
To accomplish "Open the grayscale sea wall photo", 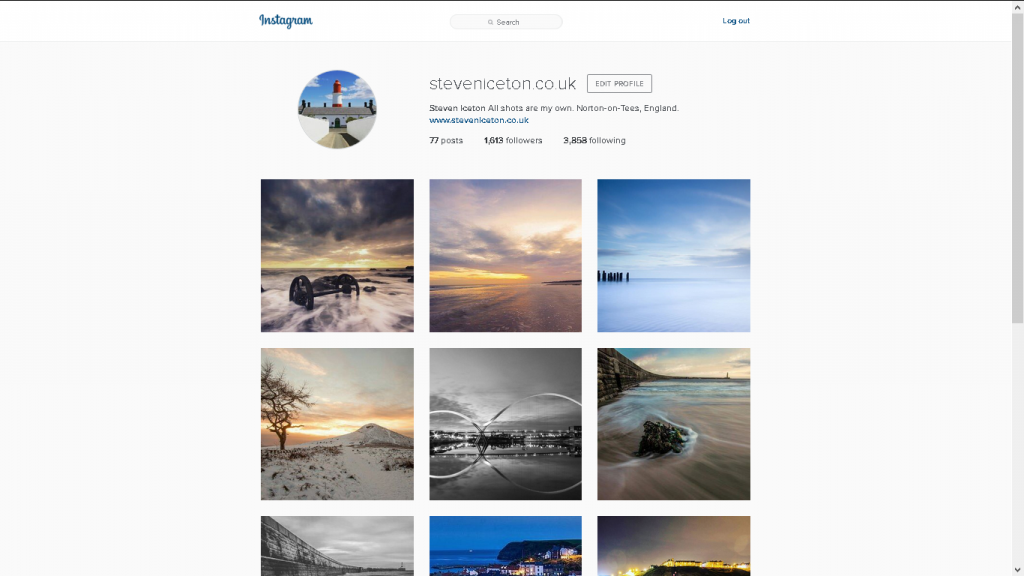I will [x=337, y=546].
